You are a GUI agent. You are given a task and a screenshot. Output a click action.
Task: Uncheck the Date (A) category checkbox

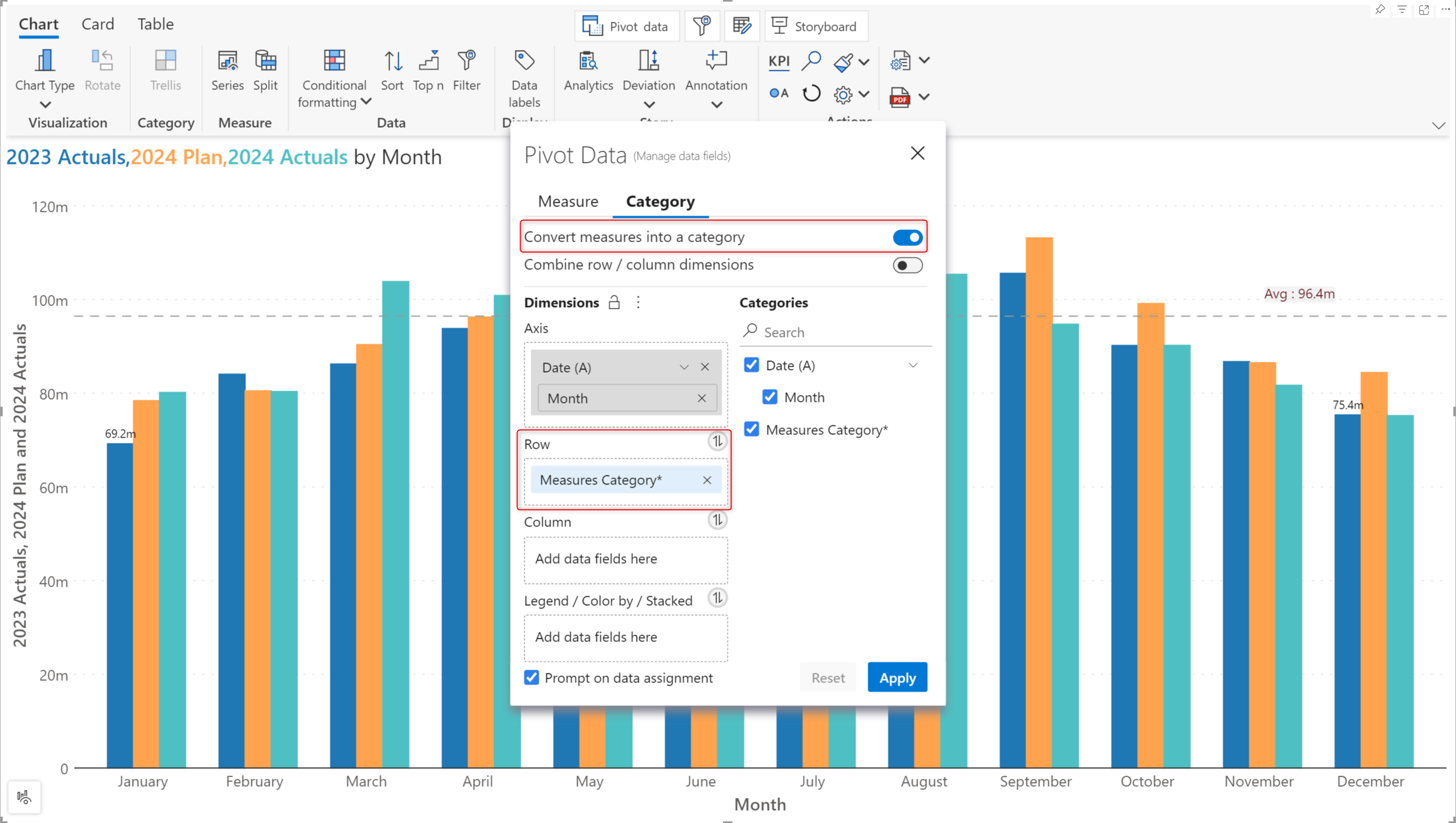point(751,365)
